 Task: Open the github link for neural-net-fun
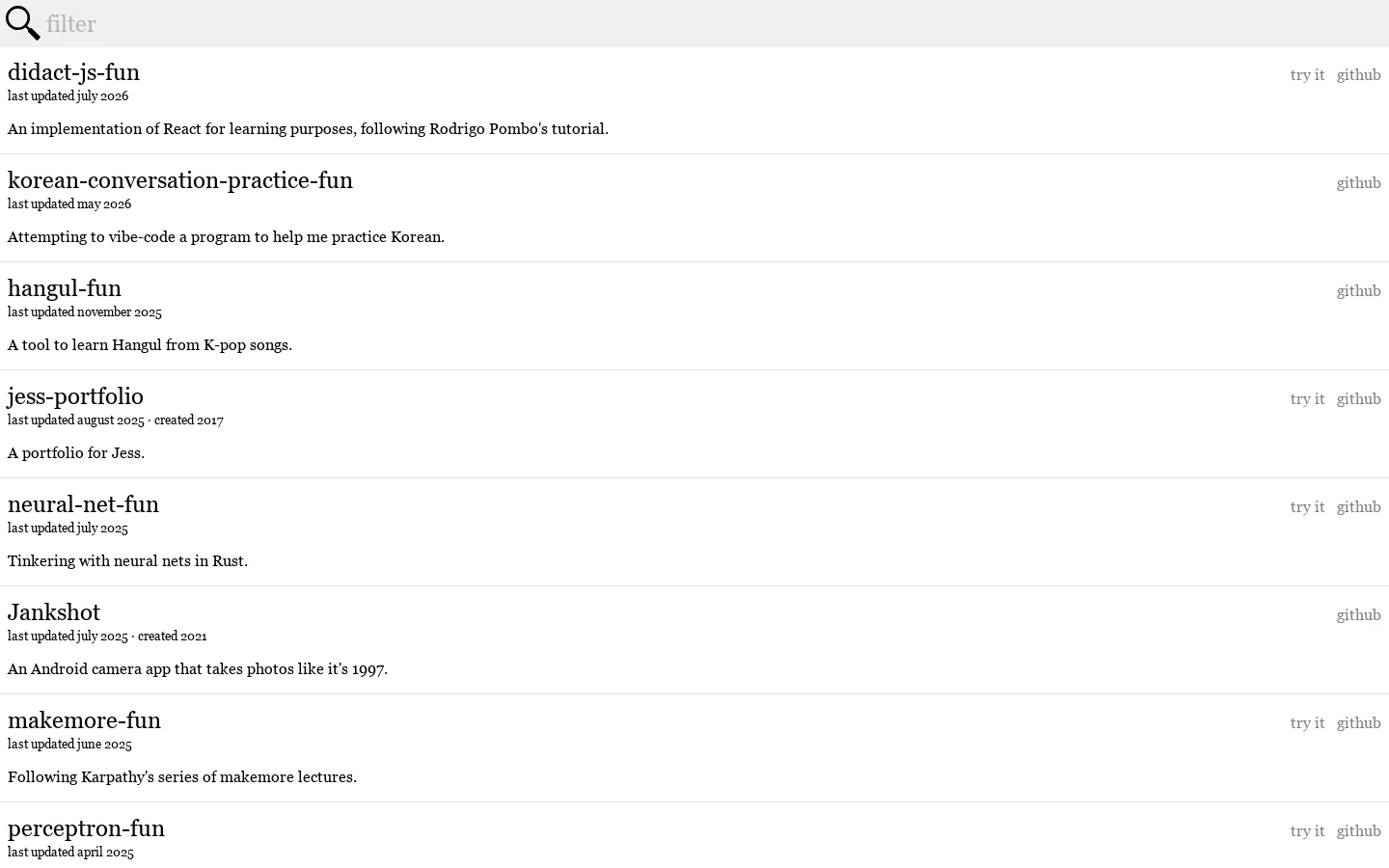[1358, 506]
